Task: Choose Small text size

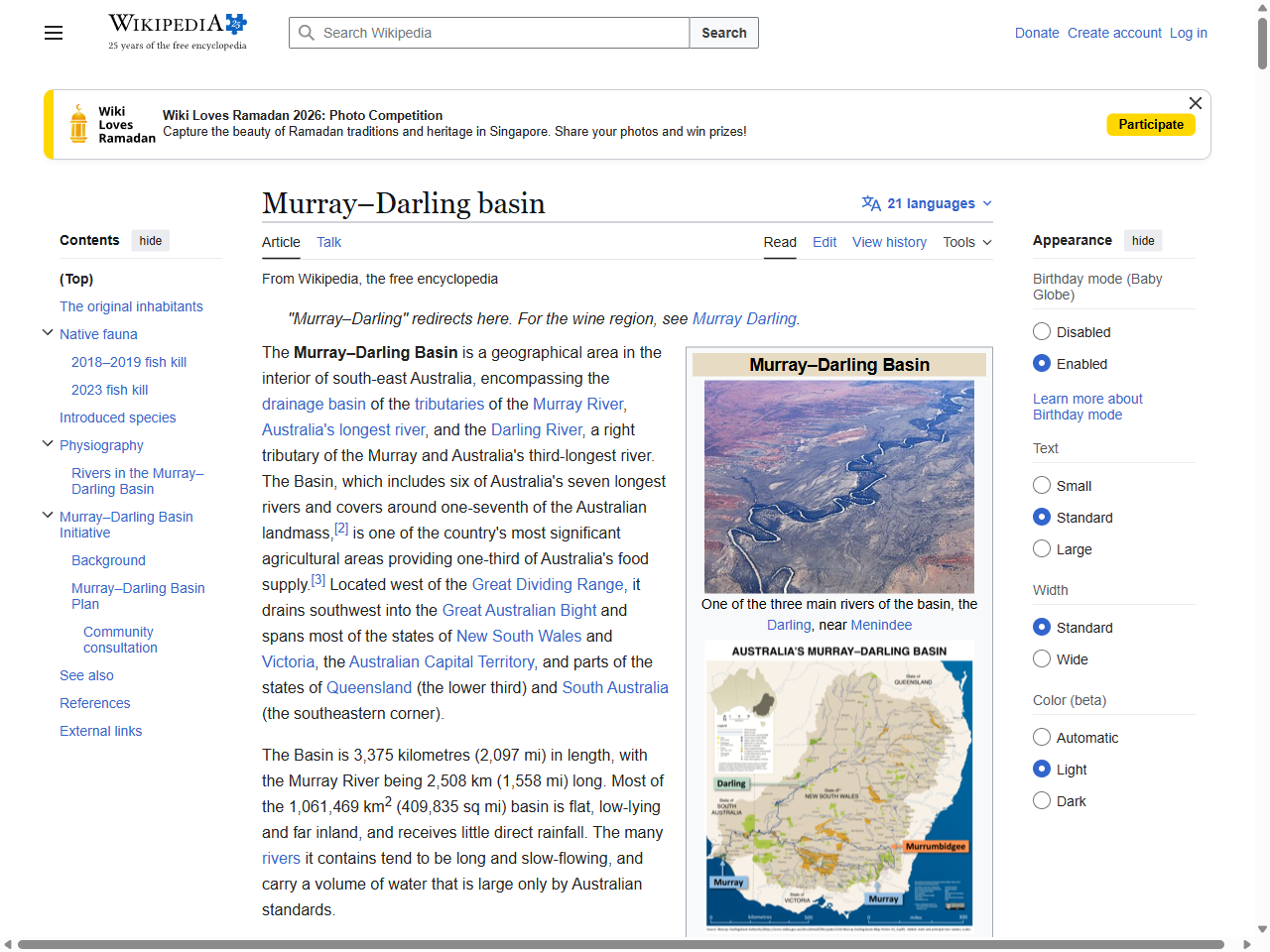Action: (x=1042, y=485)
